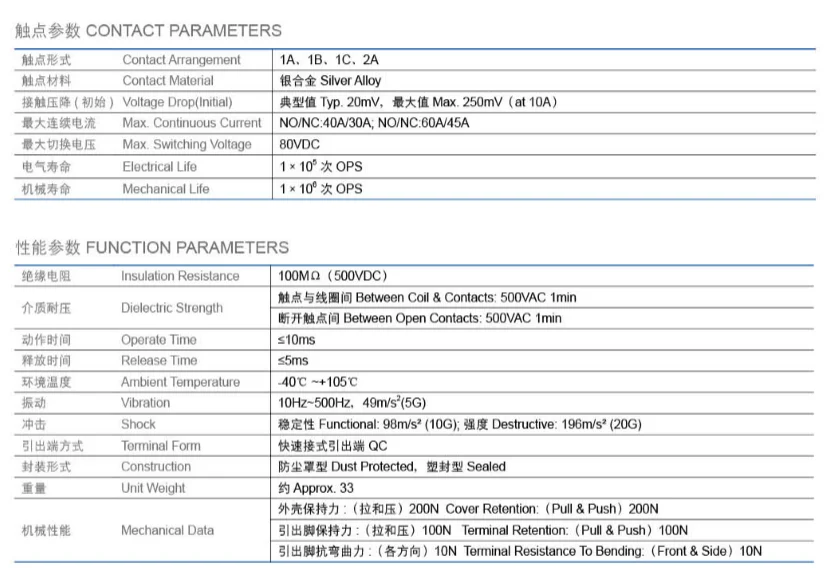
Task: Click the Chinese label '环境温度'
Action: point(46,382)
